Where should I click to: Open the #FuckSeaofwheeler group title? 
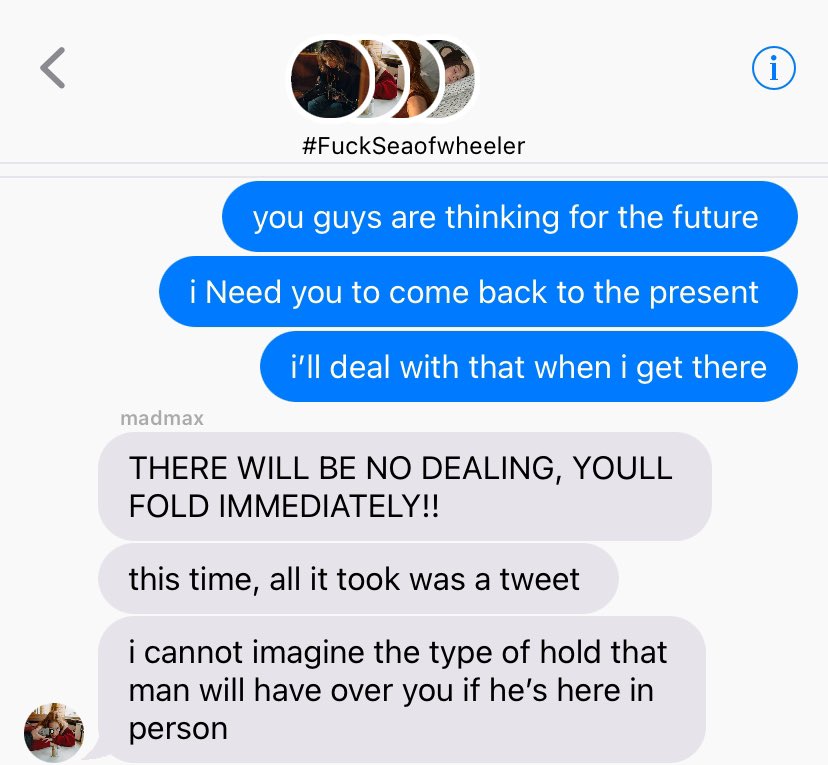click(x=413, y=146)
